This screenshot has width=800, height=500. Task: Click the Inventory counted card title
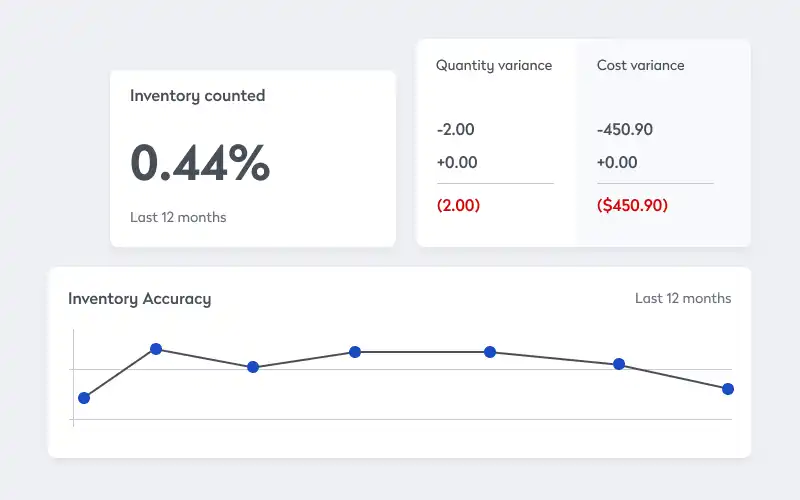point(197,96)
